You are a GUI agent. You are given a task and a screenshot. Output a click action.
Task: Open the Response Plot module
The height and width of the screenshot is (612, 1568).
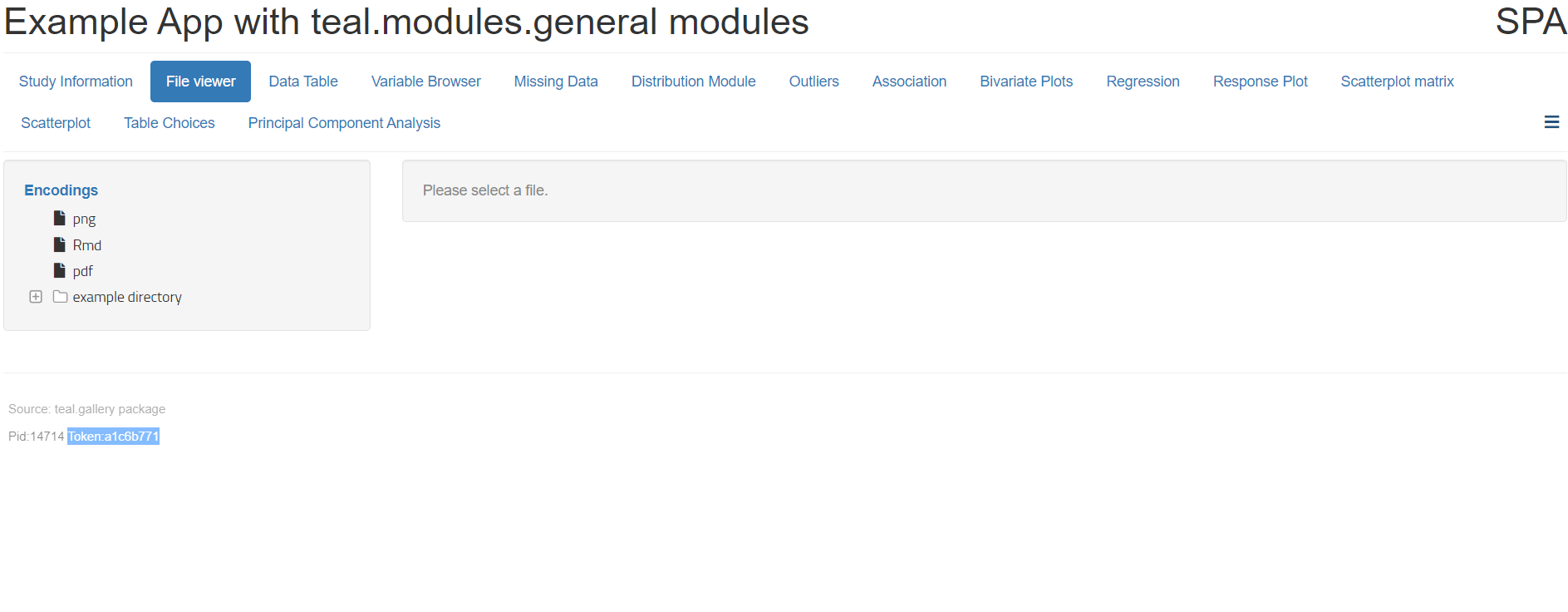[1260, 81]
